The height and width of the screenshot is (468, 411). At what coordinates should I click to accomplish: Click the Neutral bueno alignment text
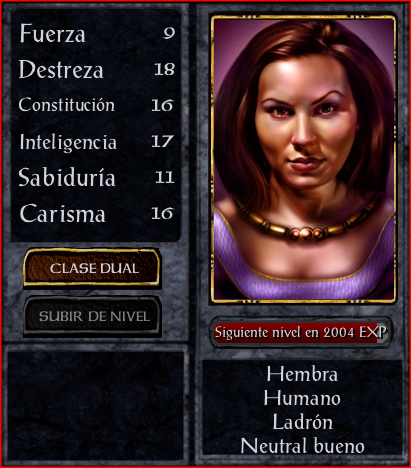click(x=302, y=446)
